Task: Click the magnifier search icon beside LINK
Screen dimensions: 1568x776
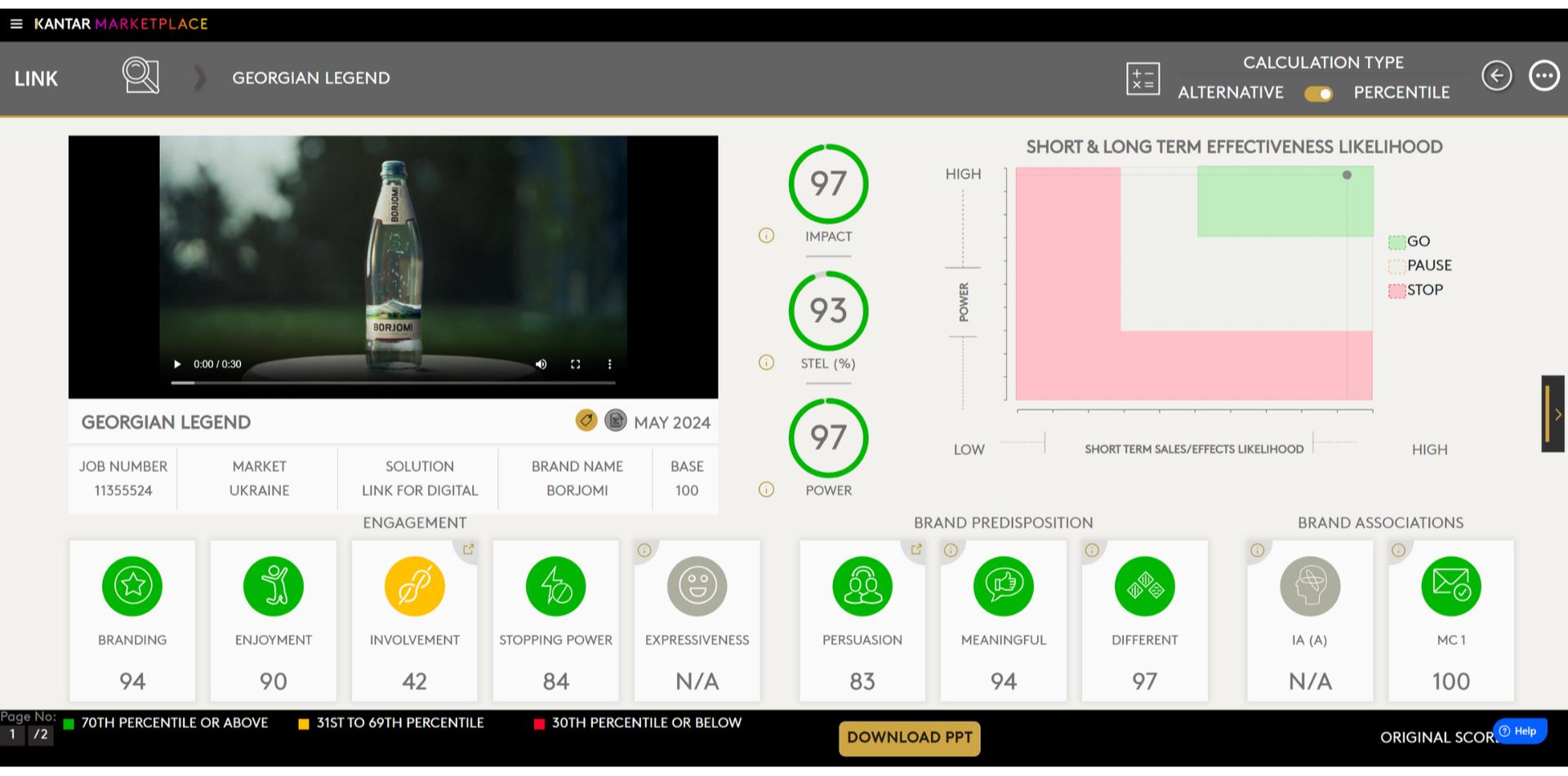Action: (x=140, y=76)
